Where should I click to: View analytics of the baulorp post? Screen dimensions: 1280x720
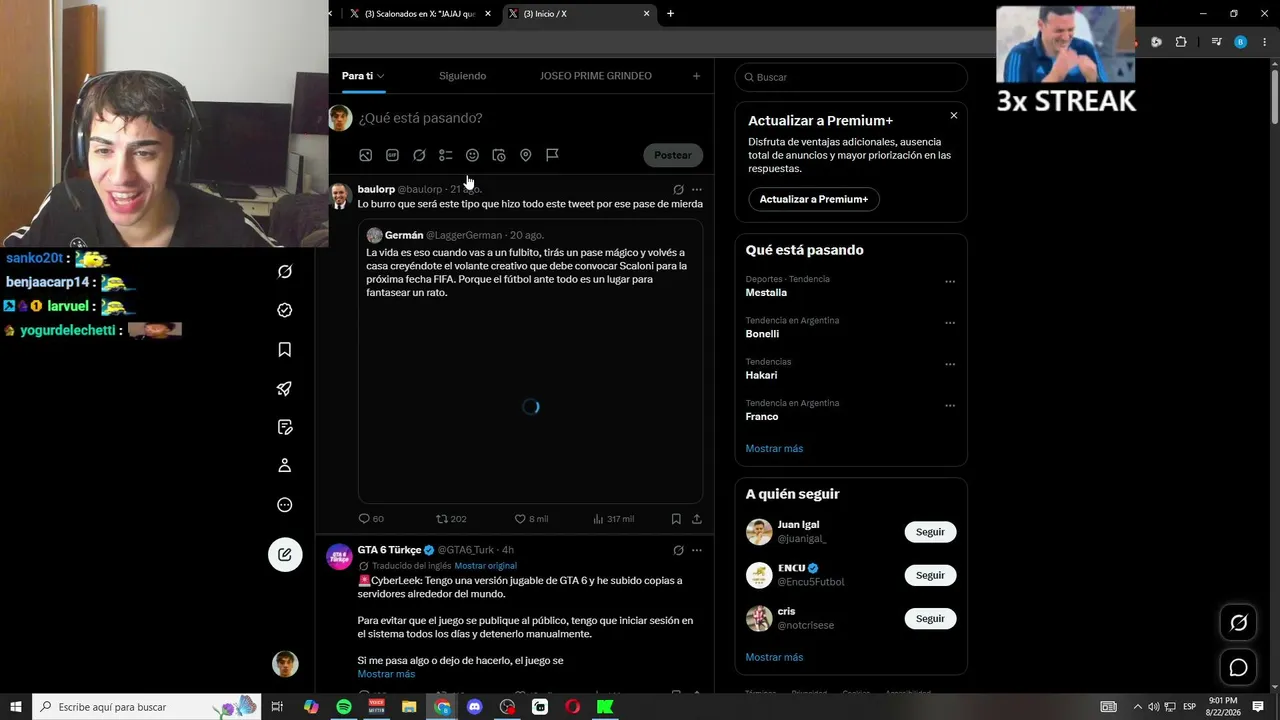[614, 519]
